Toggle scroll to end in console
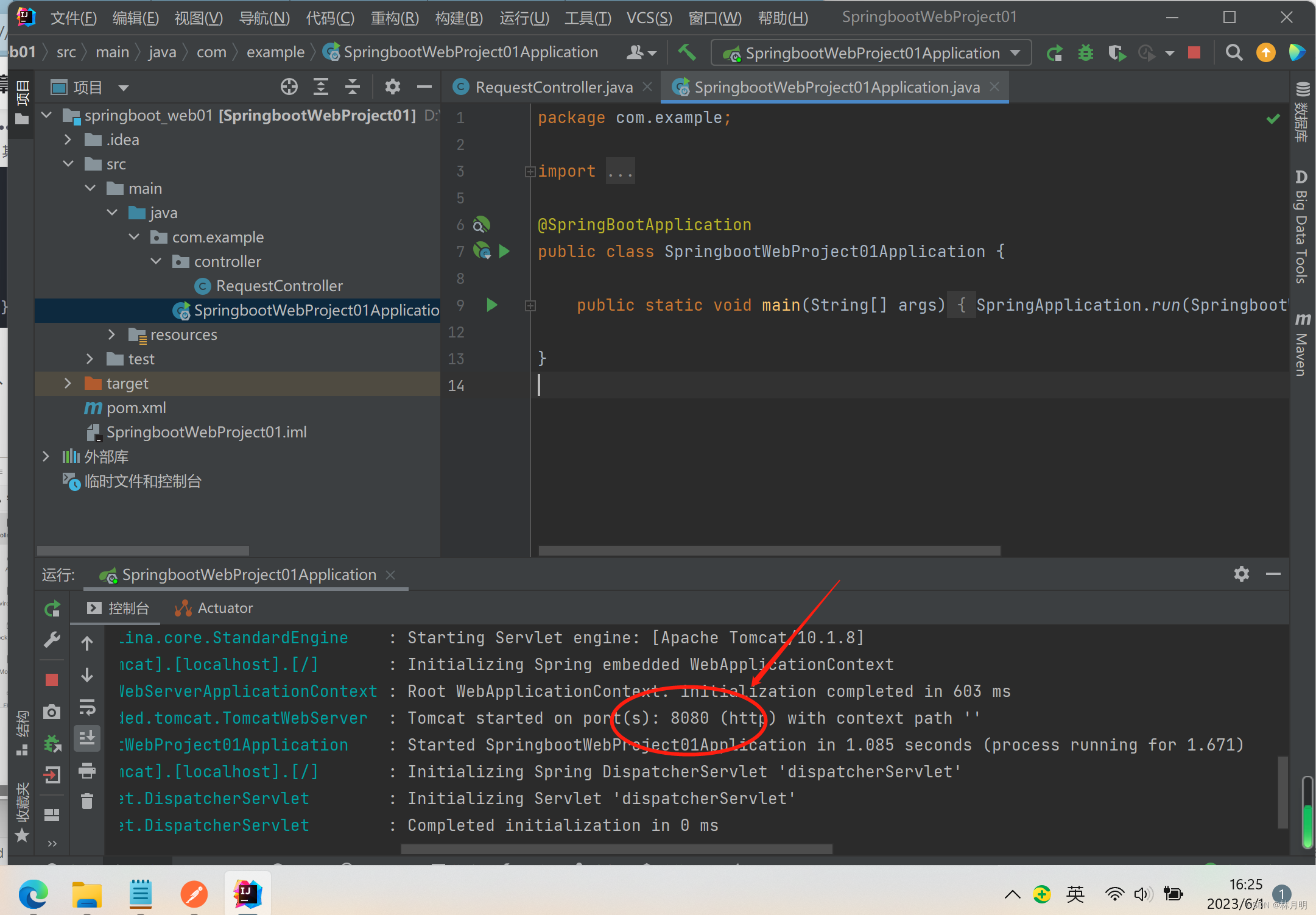This screenshot has width=1316, height=915. pyautogui.click(x=87, y=738)
